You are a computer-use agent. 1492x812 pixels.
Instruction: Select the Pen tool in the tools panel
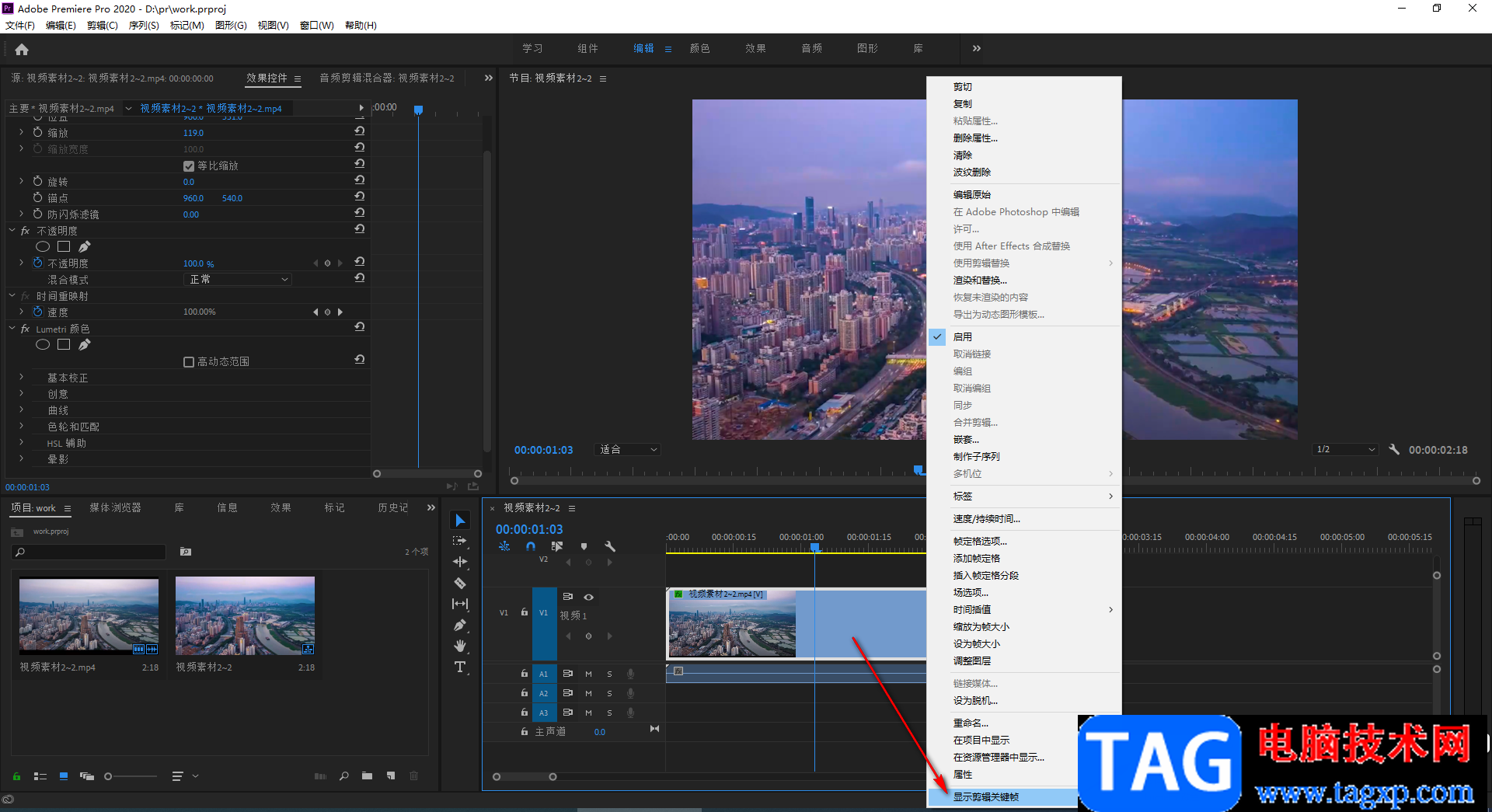pos(460,625)
